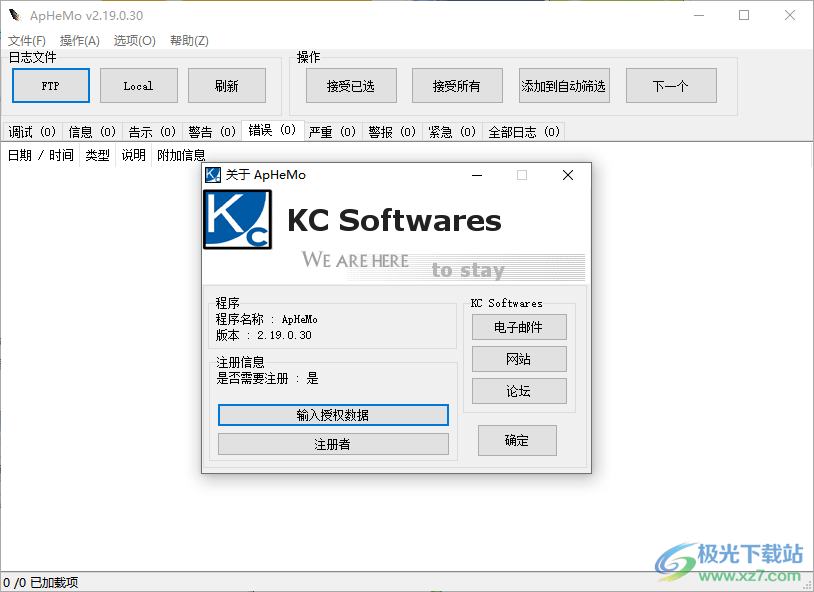This screenshot has width=814, height=592.
Task: Switch to the 全部日志 (0) tab
Action: coord(524,132)
